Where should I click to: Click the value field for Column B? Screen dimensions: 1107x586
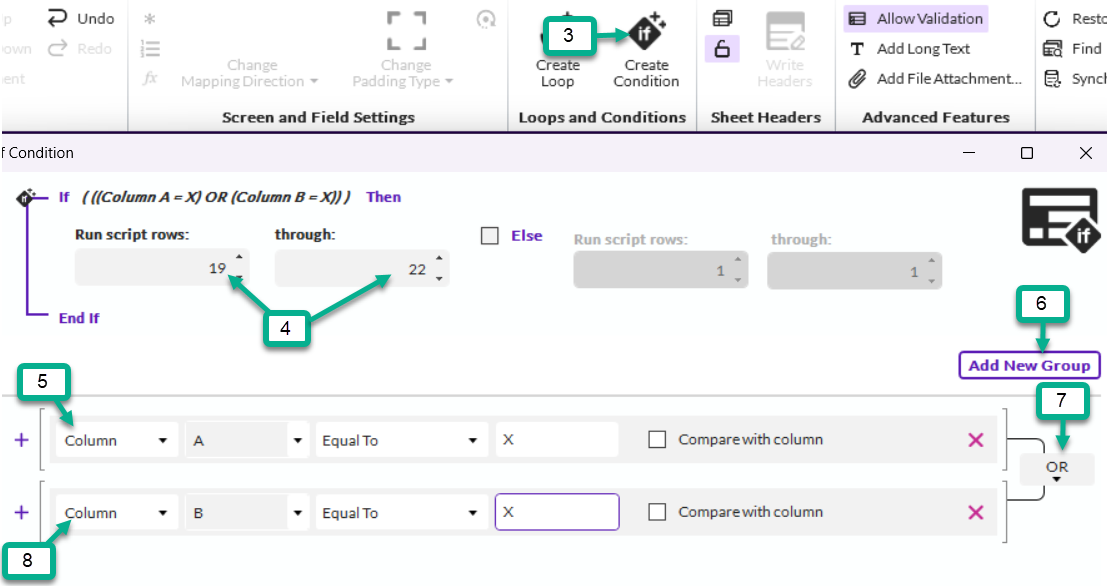coord(556,513)
